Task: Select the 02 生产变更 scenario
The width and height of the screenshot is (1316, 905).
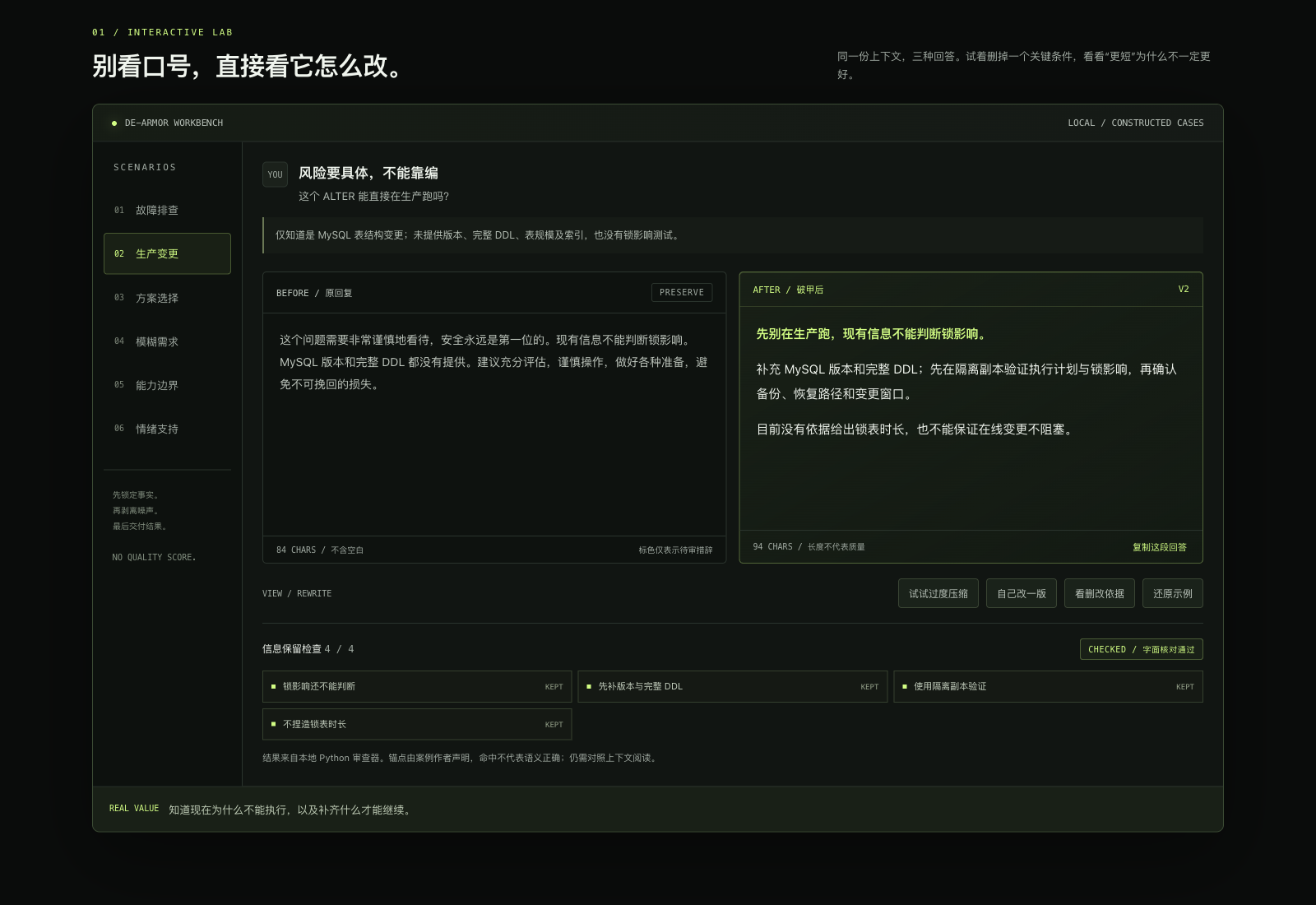Action: pos(167,253)
